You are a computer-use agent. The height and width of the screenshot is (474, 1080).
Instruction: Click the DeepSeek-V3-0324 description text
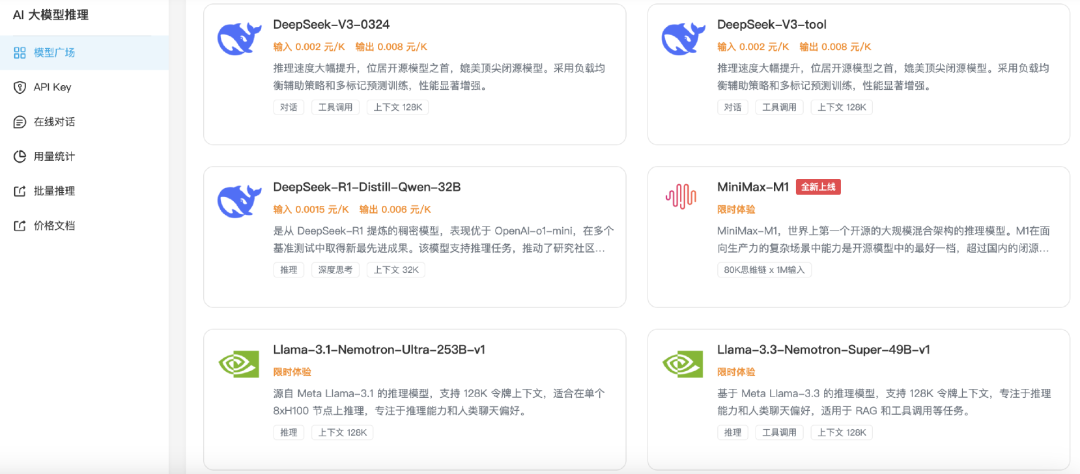pos(439,77)
